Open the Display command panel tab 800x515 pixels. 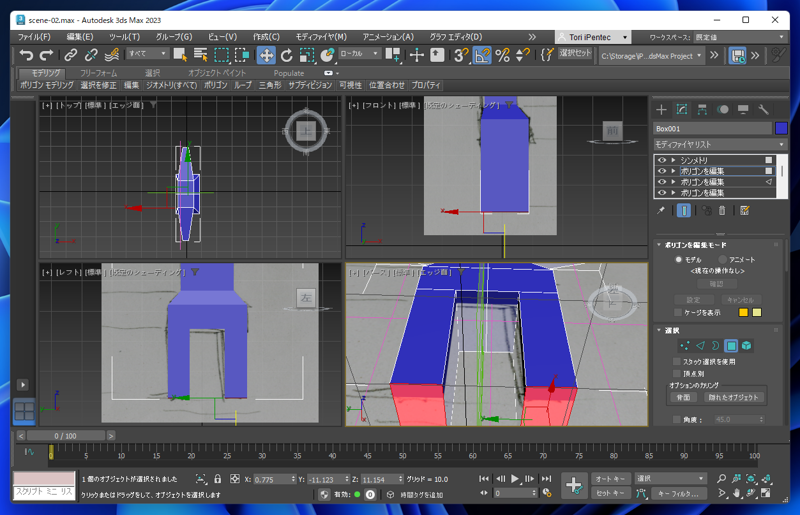point(743,109)
